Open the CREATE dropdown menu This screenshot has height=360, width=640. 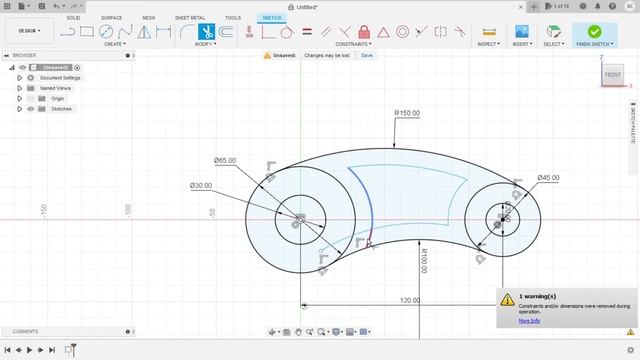(115, 44)
